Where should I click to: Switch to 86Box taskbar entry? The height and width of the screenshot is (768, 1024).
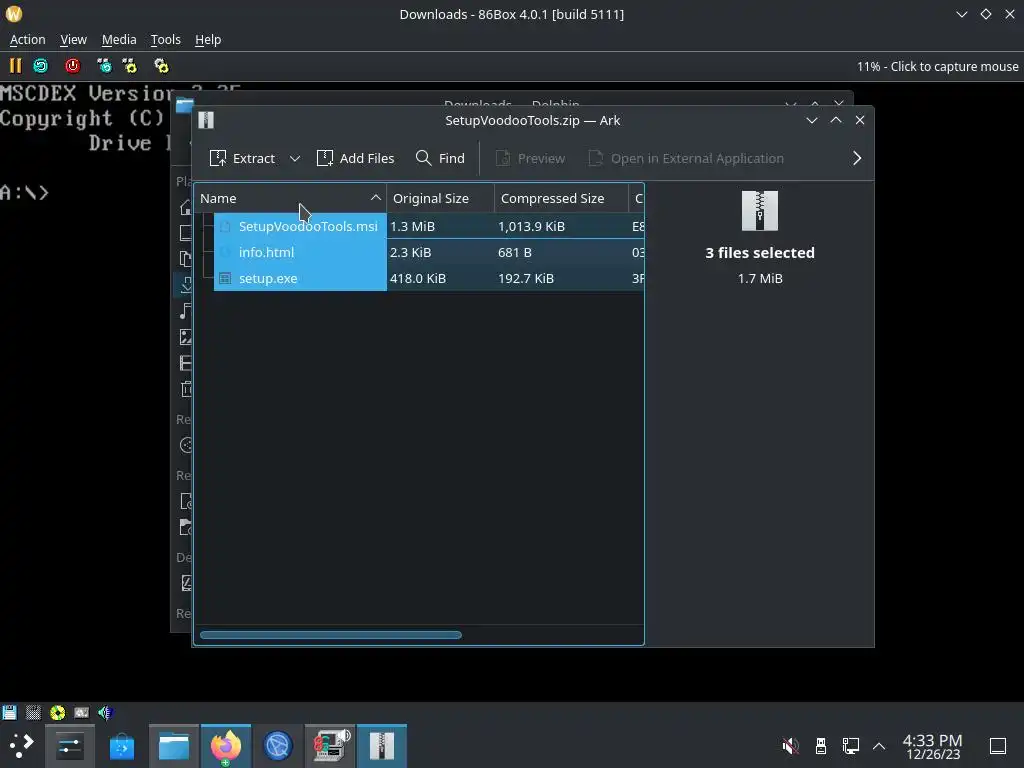click(x=330, y=746)
